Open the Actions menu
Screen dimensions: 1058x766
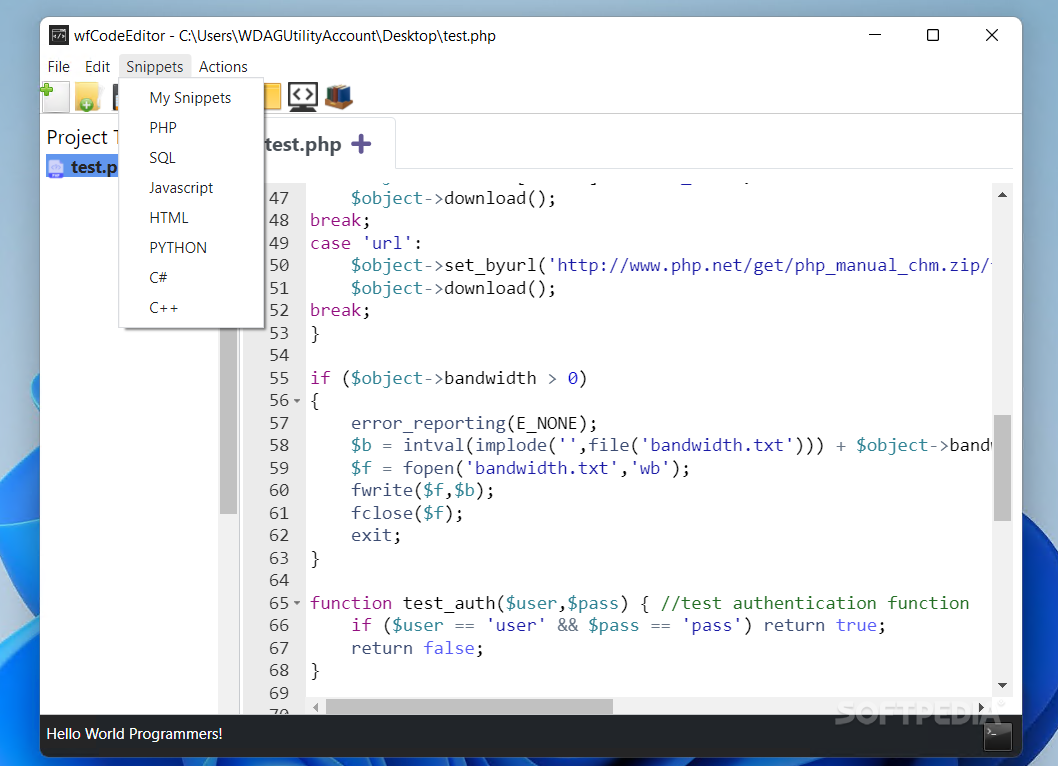click(x=223, y=67)
